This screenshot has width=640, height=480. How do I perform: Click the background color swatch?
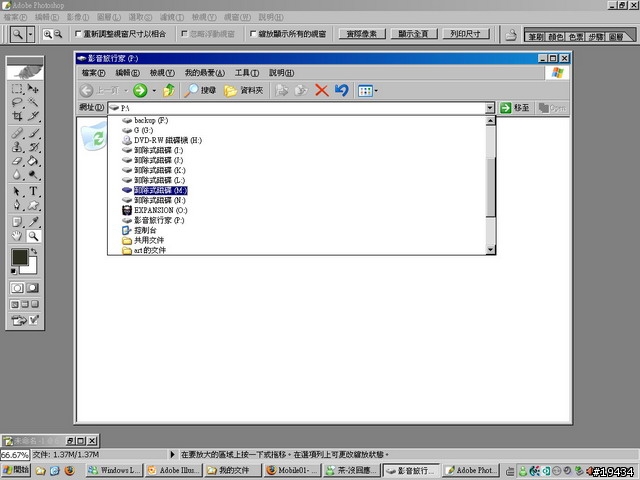click(32, 267)
